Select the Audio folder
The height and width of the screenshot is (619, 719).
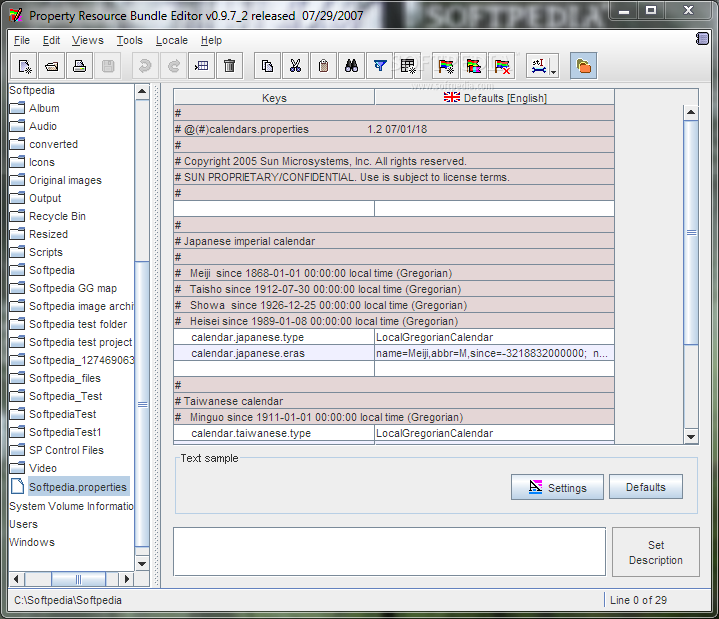click(43, 126)
